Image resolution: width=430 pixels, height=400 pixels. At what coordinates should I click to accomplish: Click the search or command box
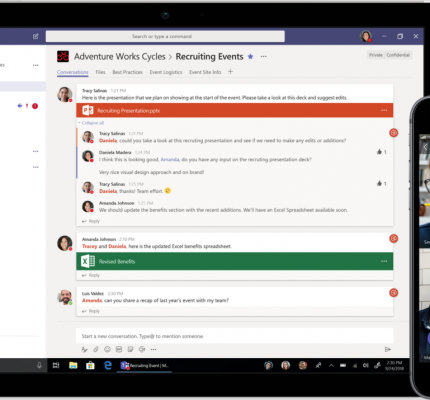pos(165,36)
